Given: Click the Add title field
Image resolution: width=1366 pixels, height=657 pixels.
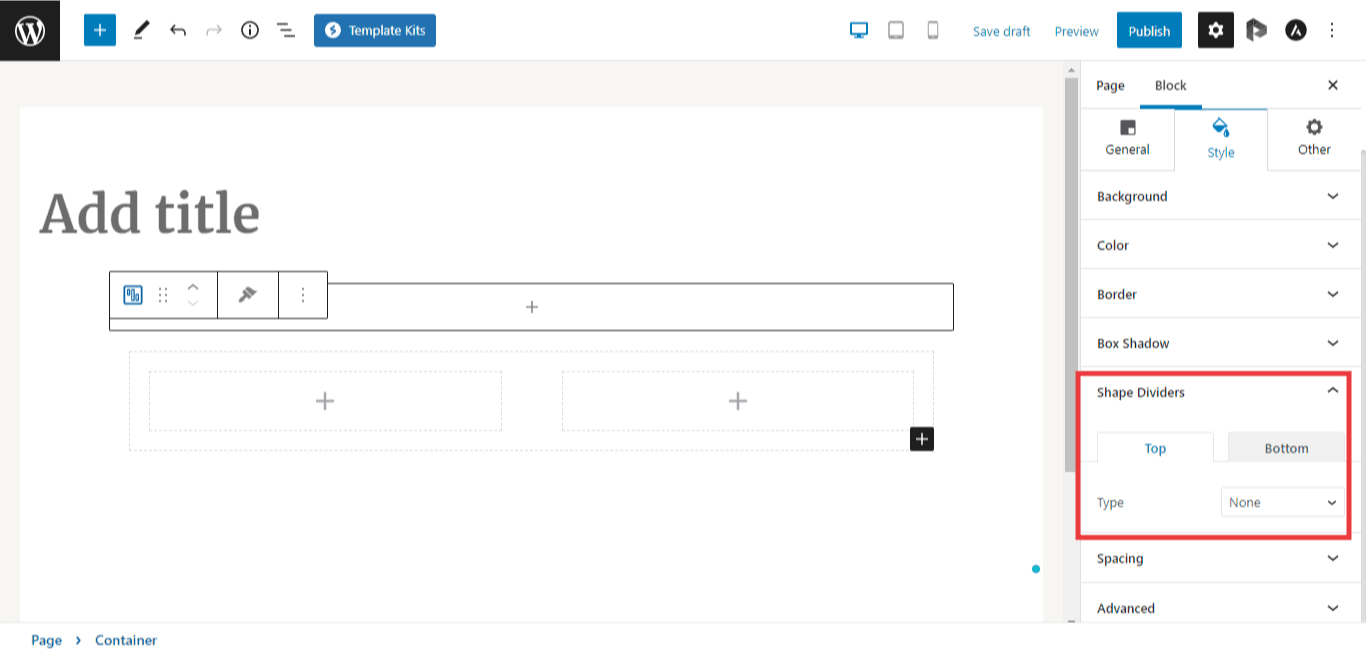Looking at the screenshot, I should point(150,213).
